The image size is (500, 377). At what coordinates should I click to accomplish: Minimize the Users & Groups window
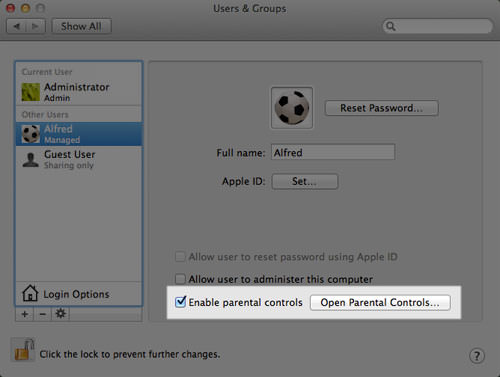tap(25, 8)
